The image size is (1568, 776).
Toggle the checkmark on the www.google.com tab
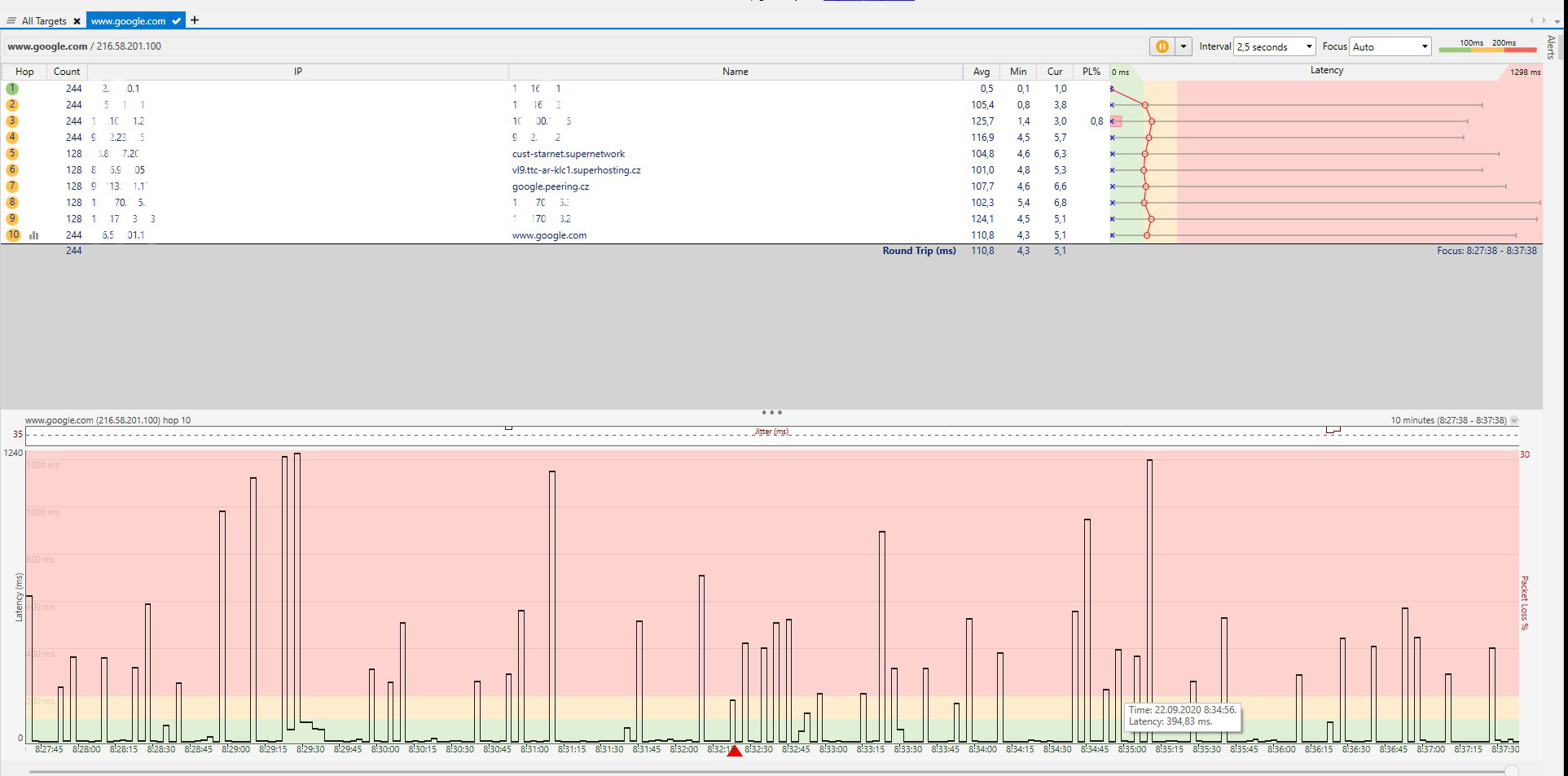coord(176,21)
